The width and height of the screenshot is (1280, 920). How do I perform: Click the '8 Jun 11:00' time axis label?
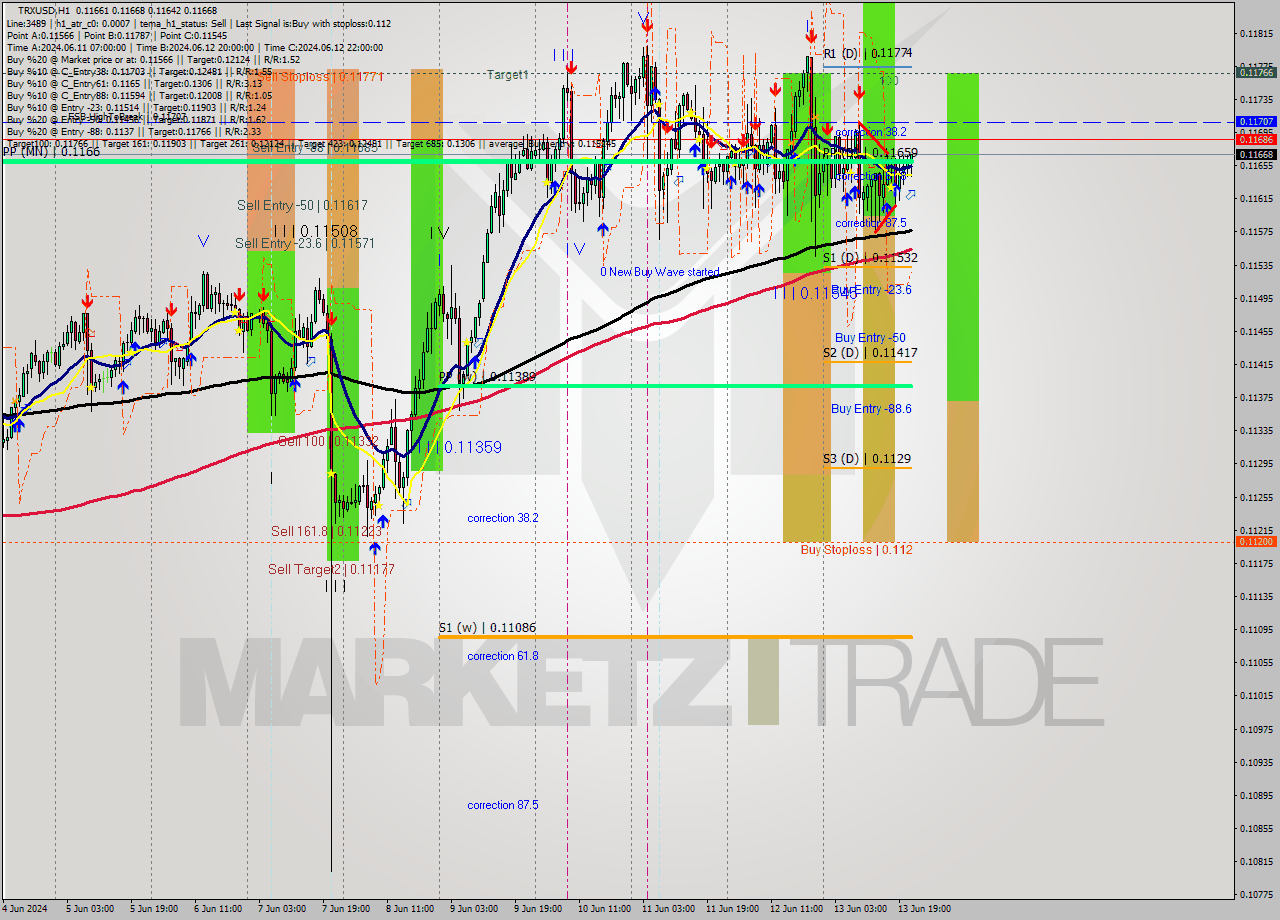[x=409, y=909]
